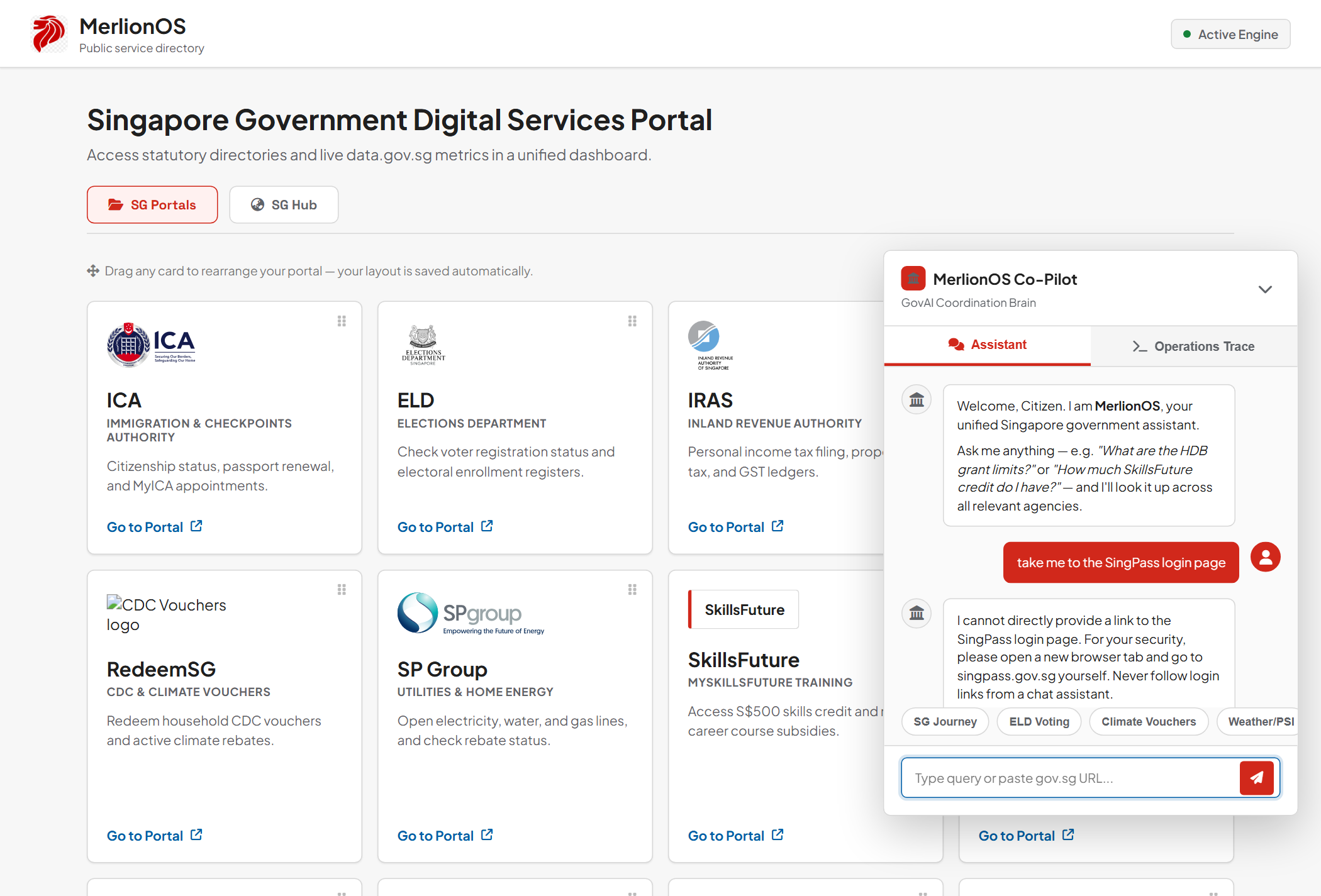Click the SkillsFuture card heading

click(744, 660)
